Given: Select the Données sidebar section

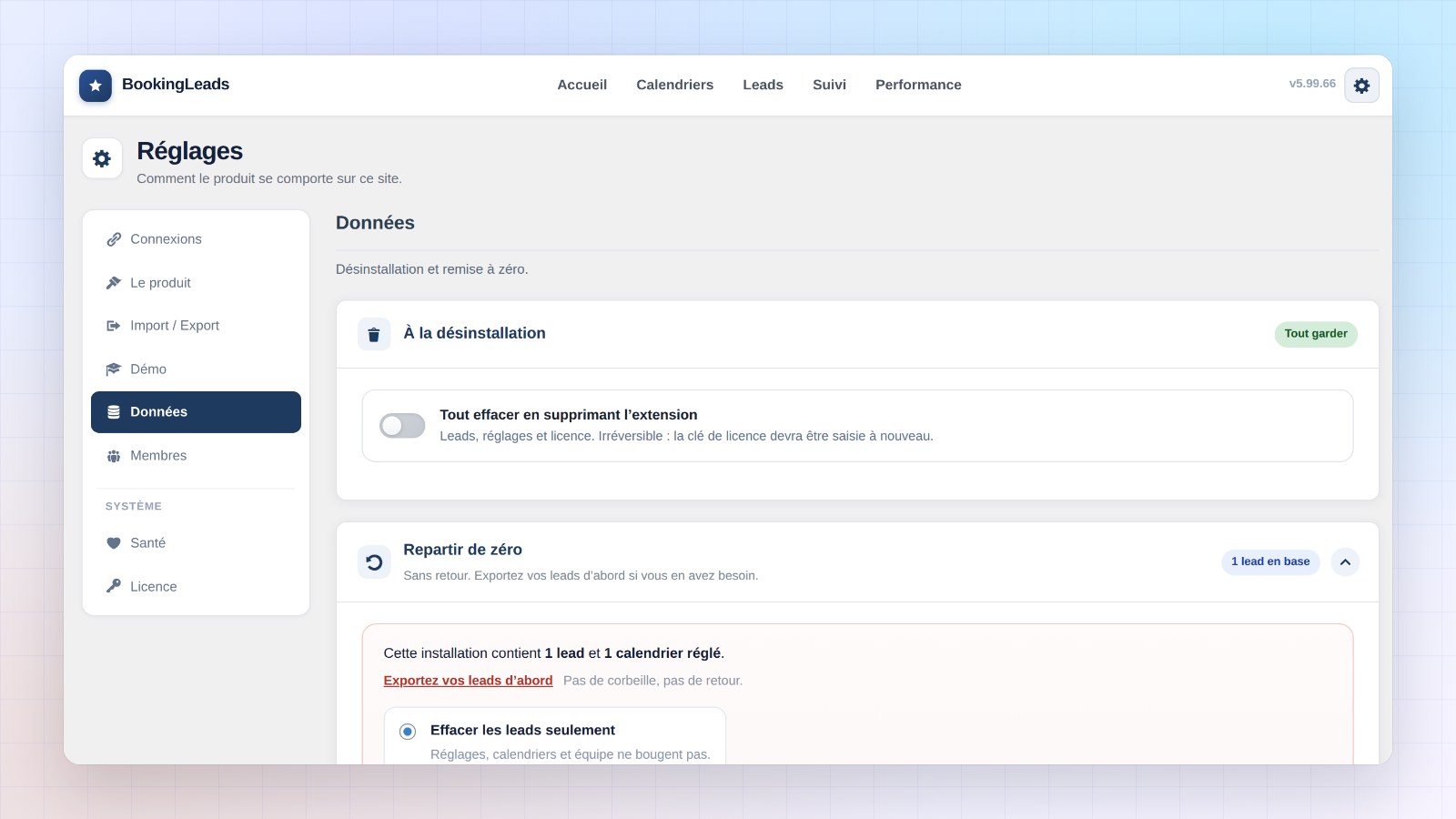Looking at the screenshot, I should coord(196,412).
